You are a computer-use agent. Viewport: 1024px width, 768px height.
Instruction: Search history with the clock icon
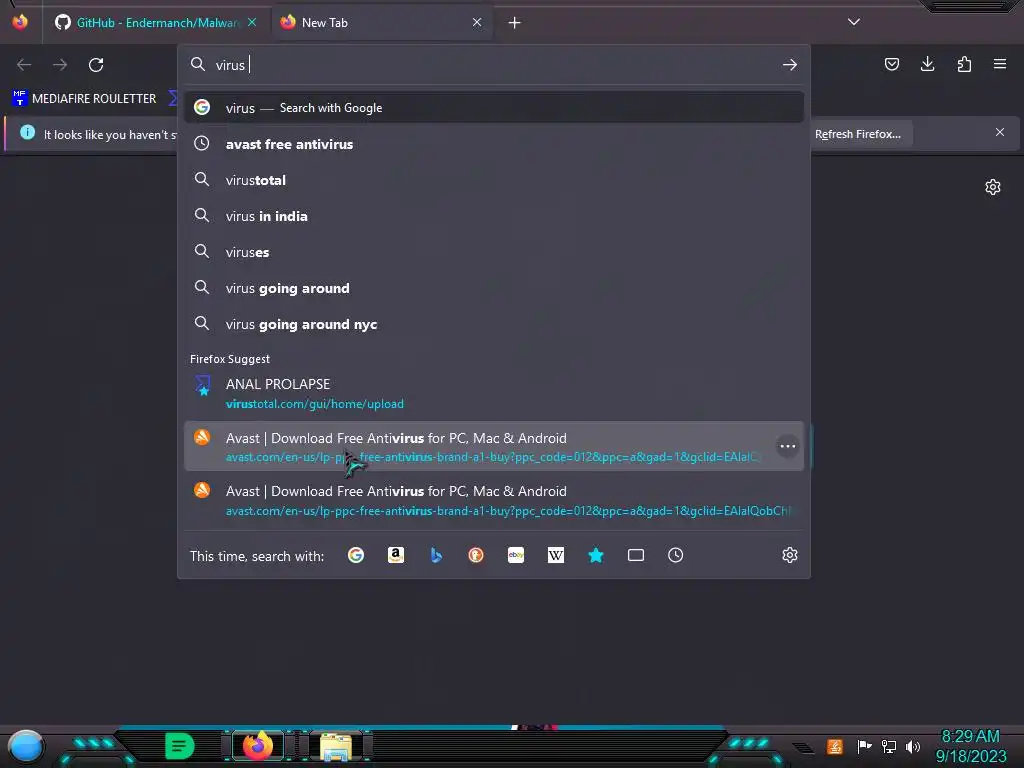coord(675,555)
